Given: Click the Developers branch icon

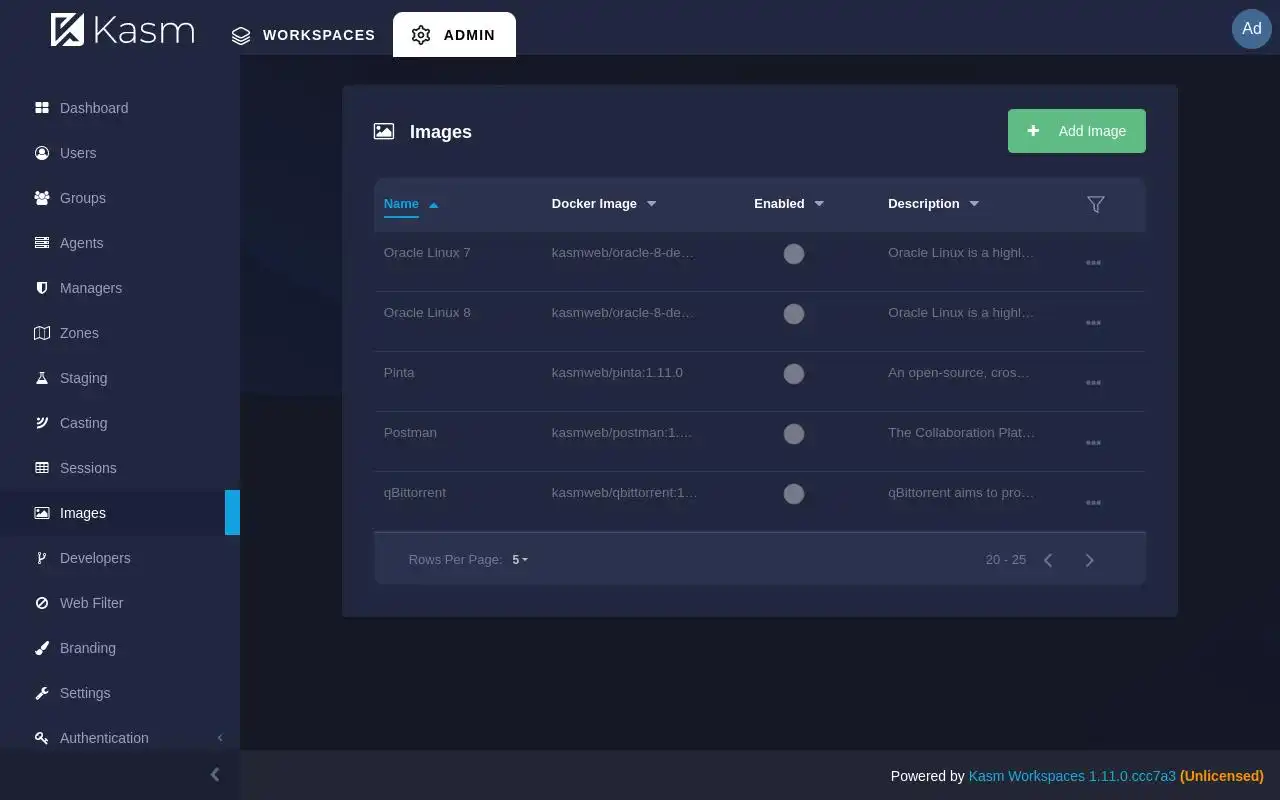Looking at the screenshot, I should pyautogui.click(x=42, y=558).
